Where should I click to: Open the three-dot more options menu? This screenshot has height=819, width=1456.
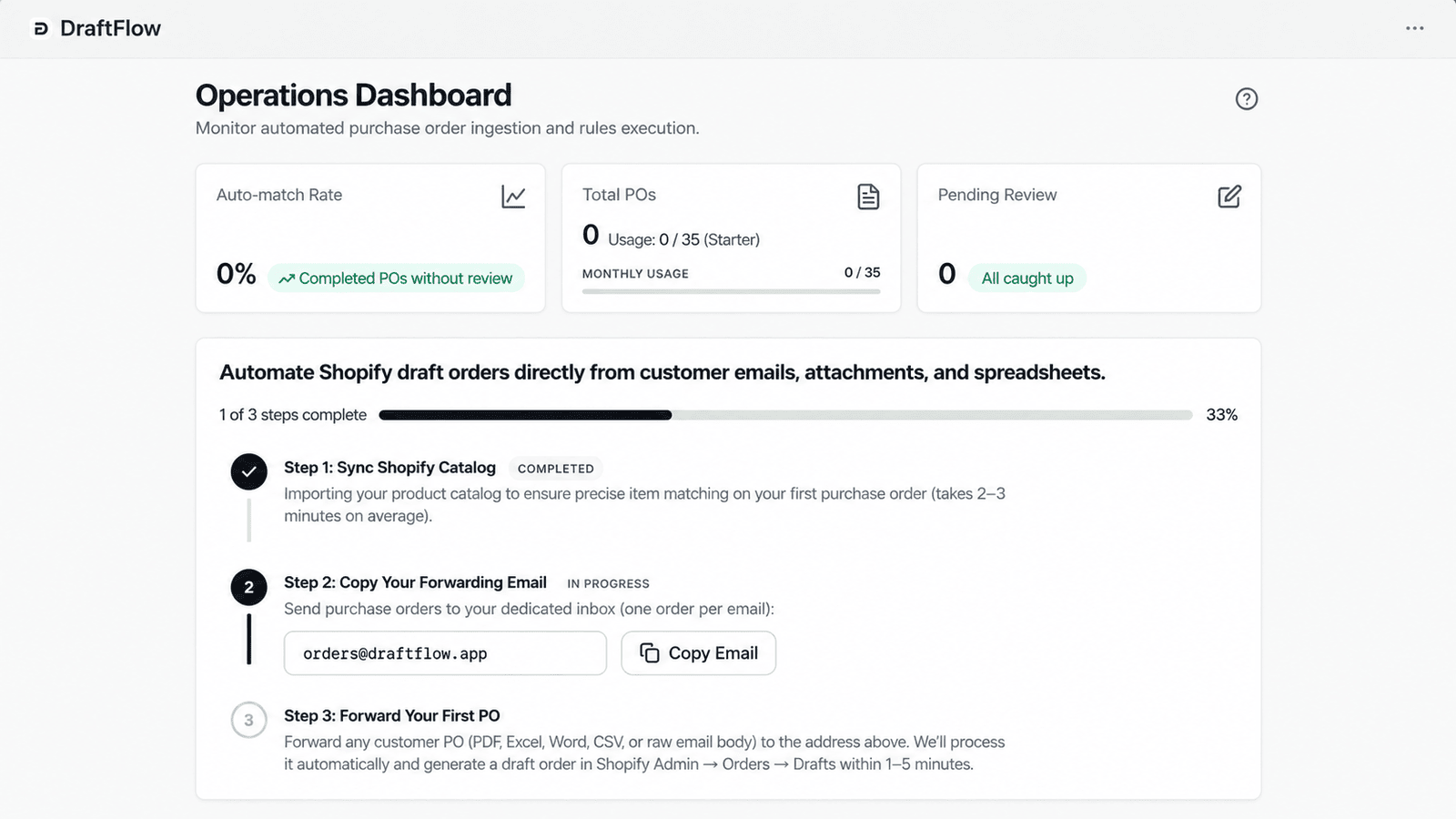pos(1414,28)
